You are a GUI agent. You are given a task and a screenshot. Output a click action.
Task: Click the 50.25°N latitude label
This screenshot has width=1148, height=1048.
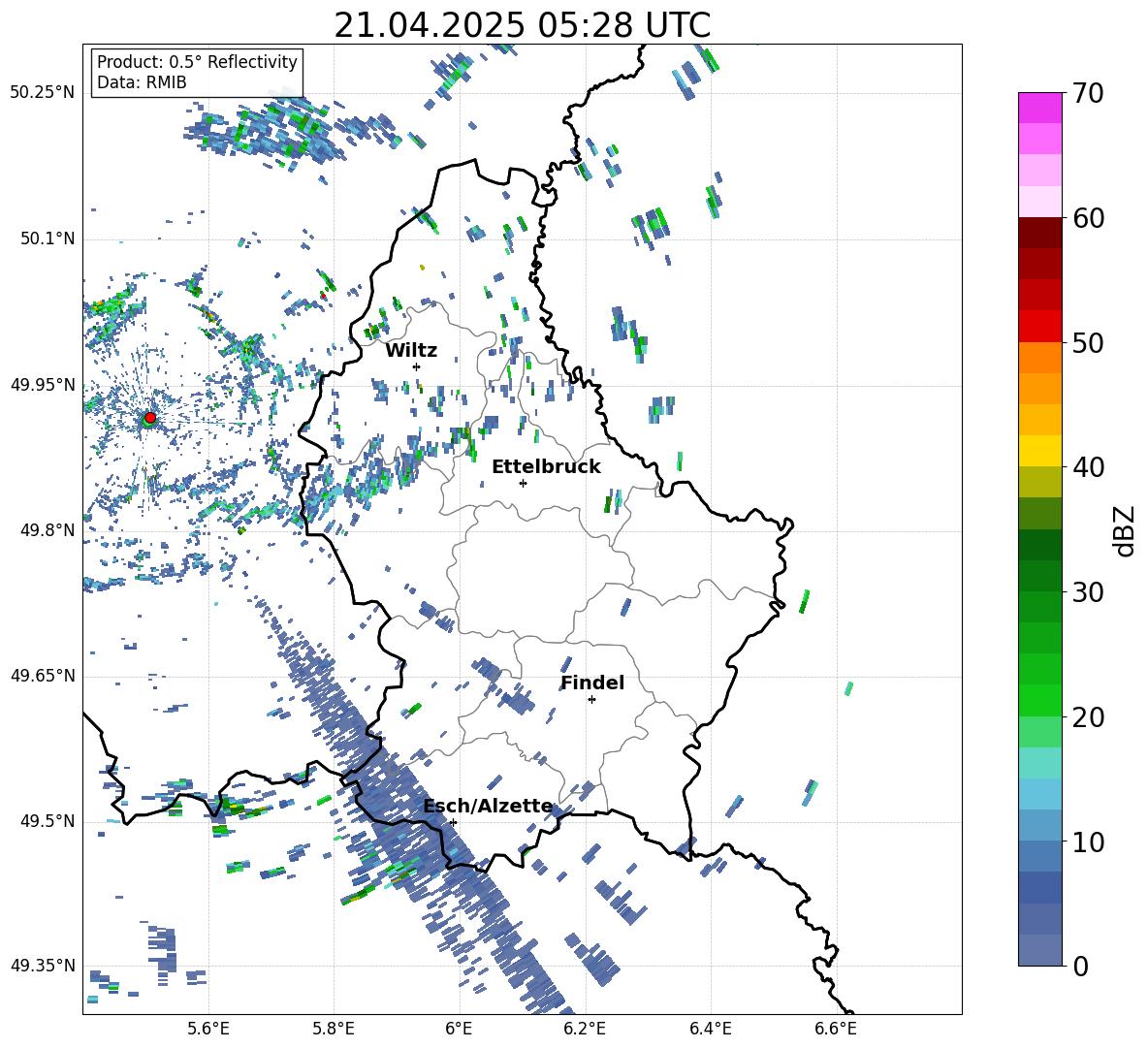(x=42, y=93)
